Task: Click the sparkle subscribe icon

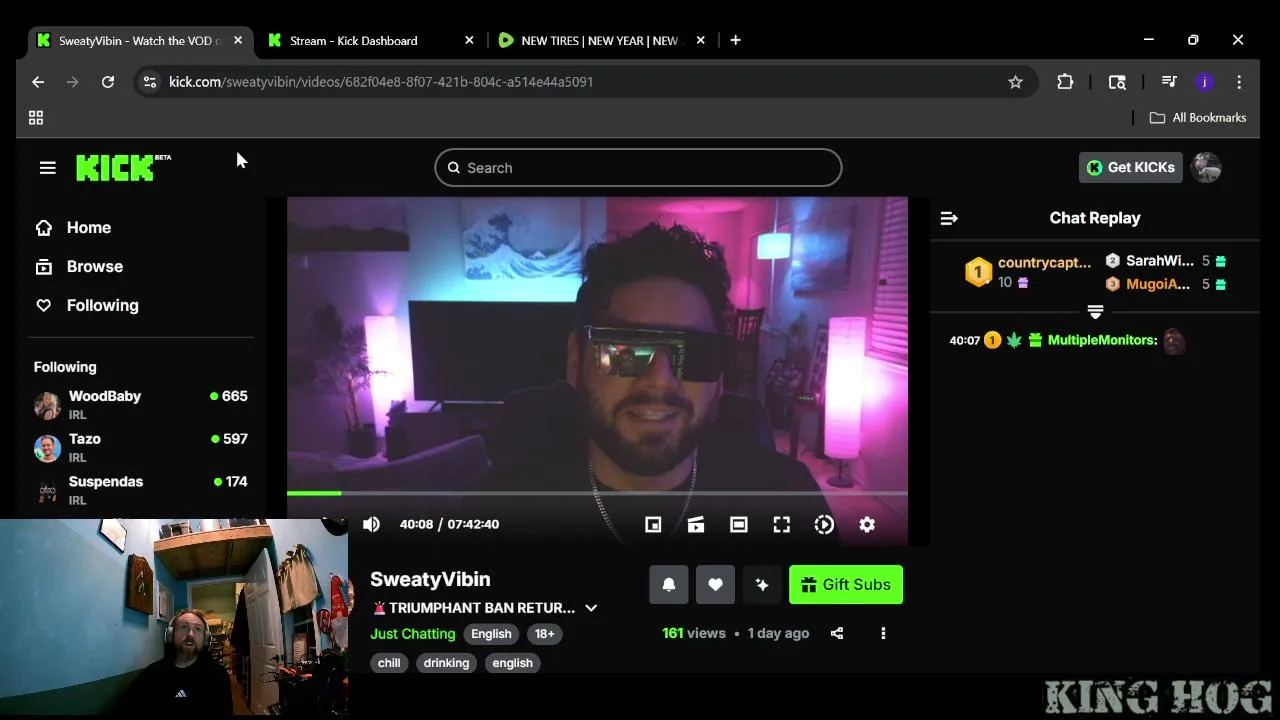Action: coord(762,585)
